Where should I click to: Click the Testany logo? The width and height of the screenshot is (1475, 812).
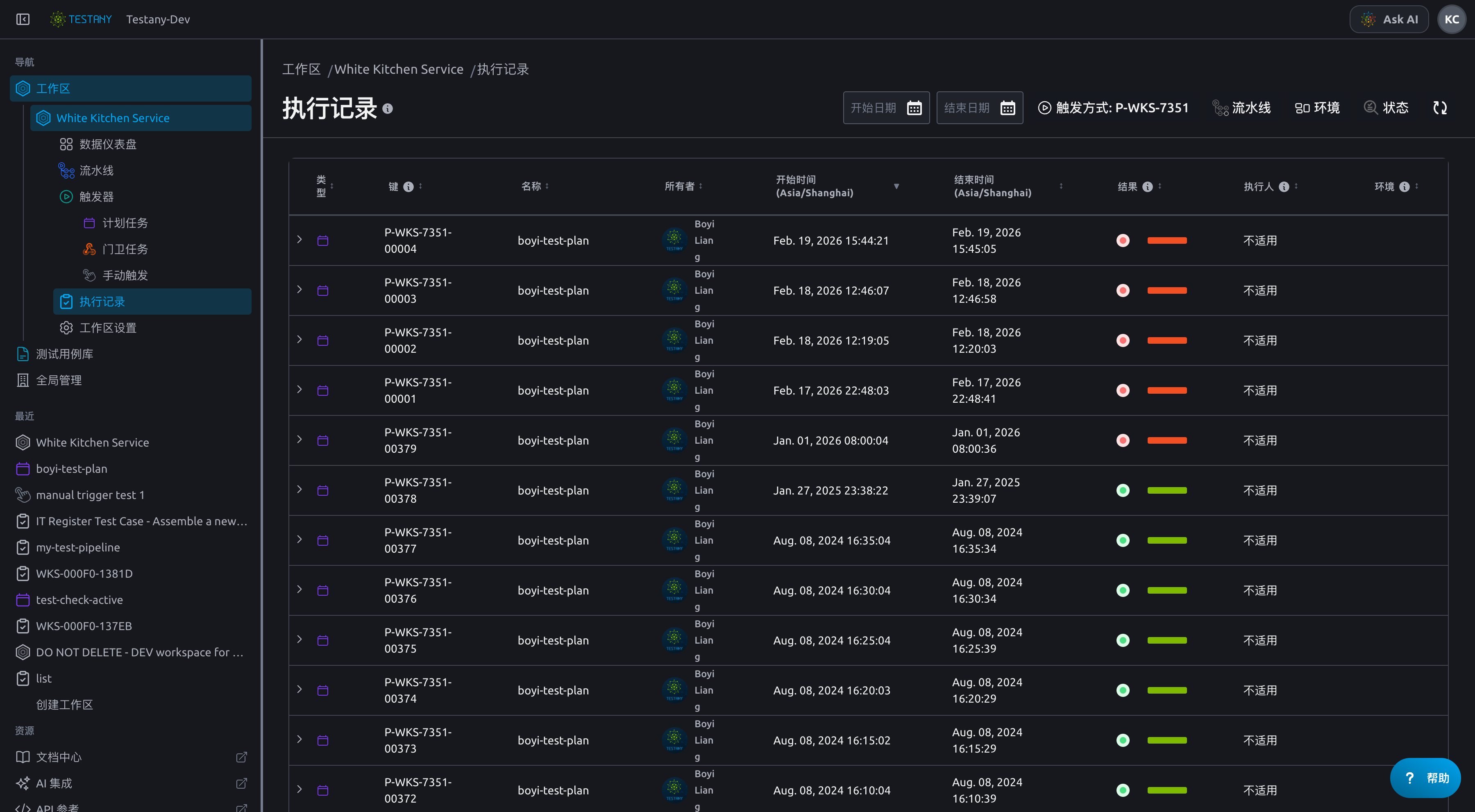81,20
